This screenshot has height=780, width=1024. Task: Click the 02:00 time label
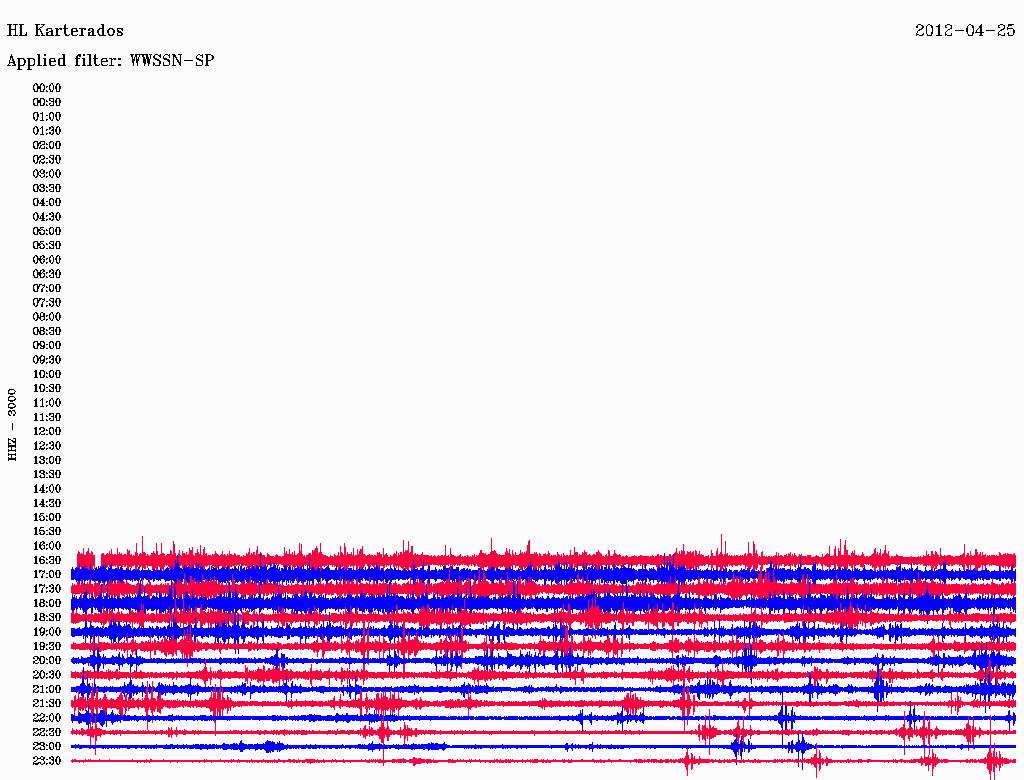[x=46, y=145]
